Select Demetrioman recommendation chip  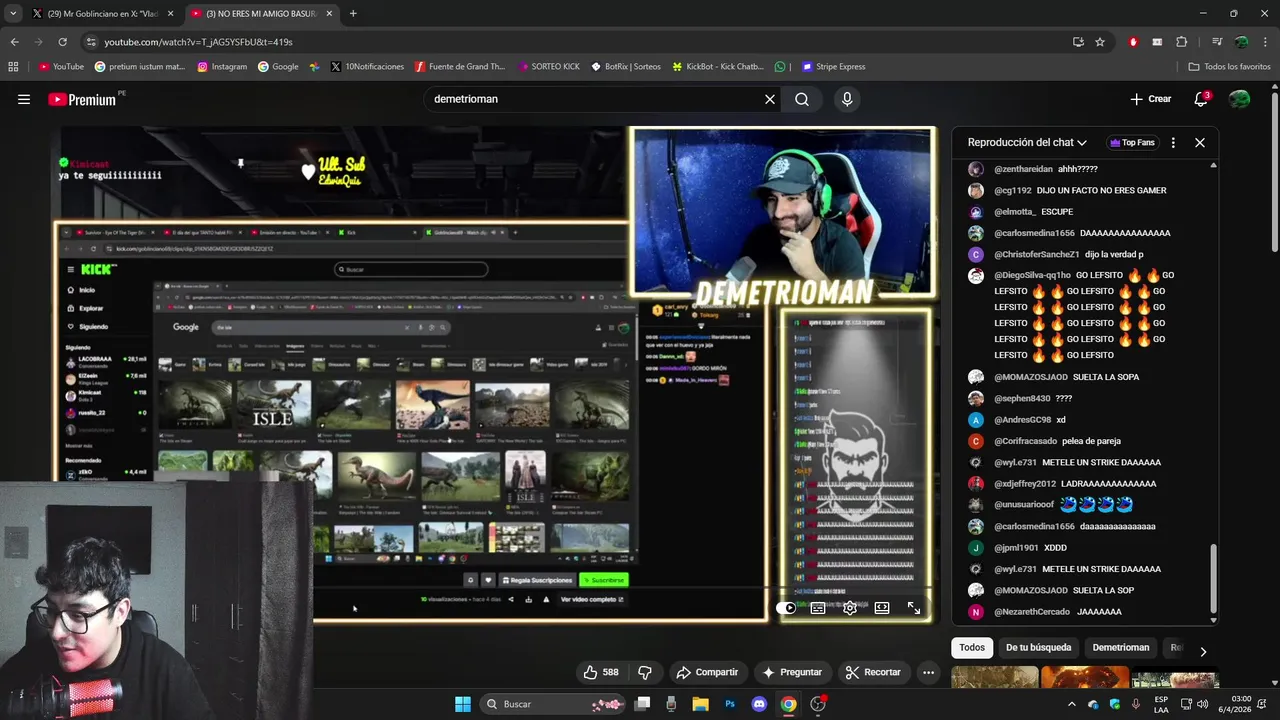pyautogui.click(x=1121, y=647)
